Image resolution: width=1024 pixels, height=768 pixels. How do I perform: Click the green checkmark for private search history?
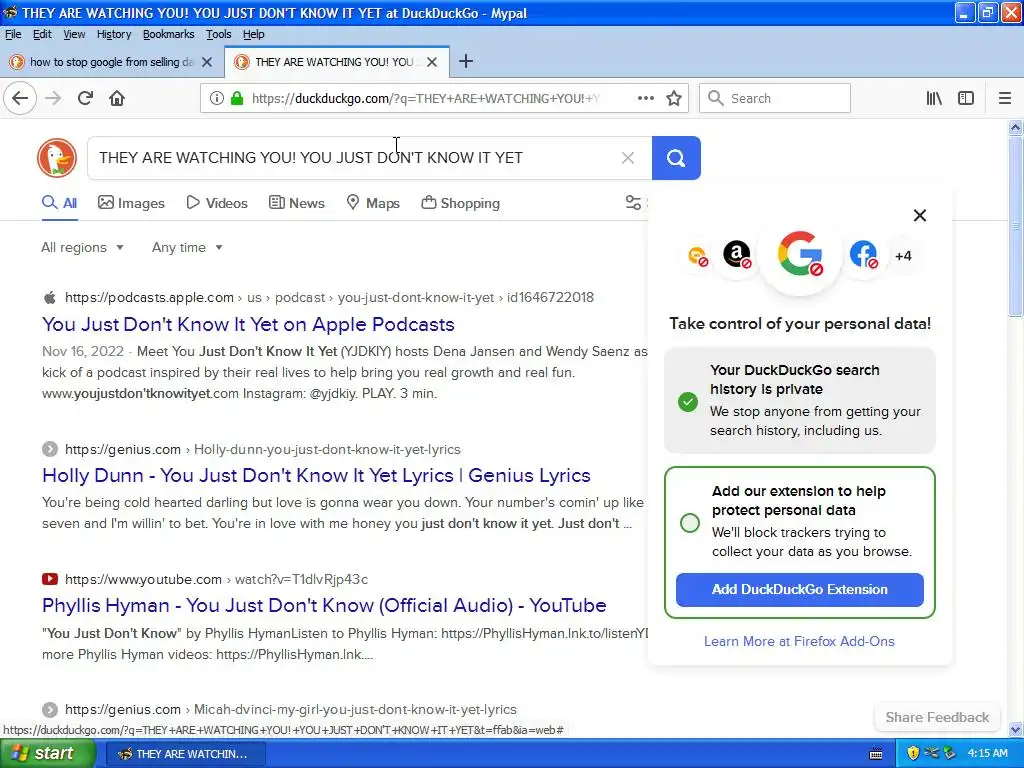[688, 401]
